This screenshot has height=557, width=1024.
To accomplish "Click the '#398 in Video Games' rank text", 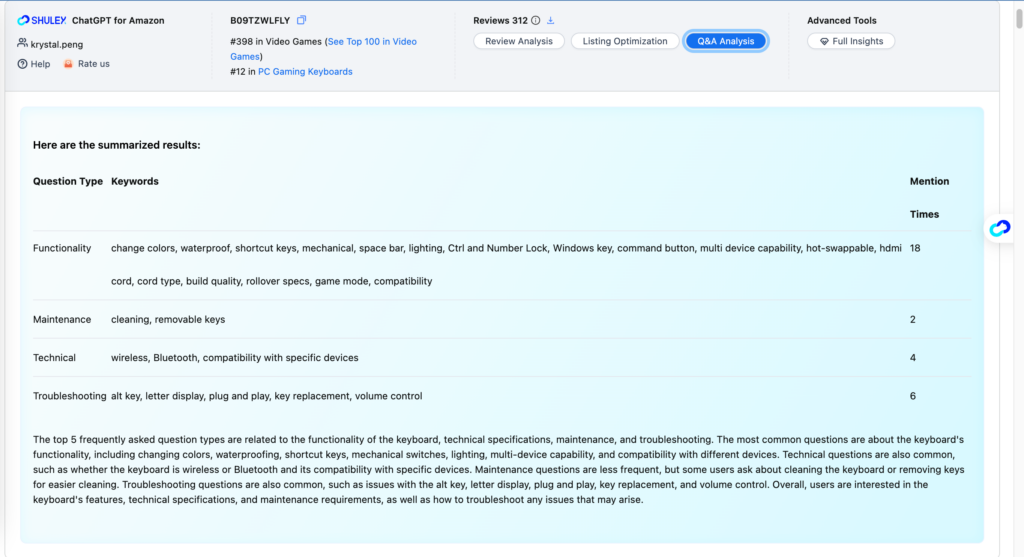I will pyautogui.click(x=276, y=42).
